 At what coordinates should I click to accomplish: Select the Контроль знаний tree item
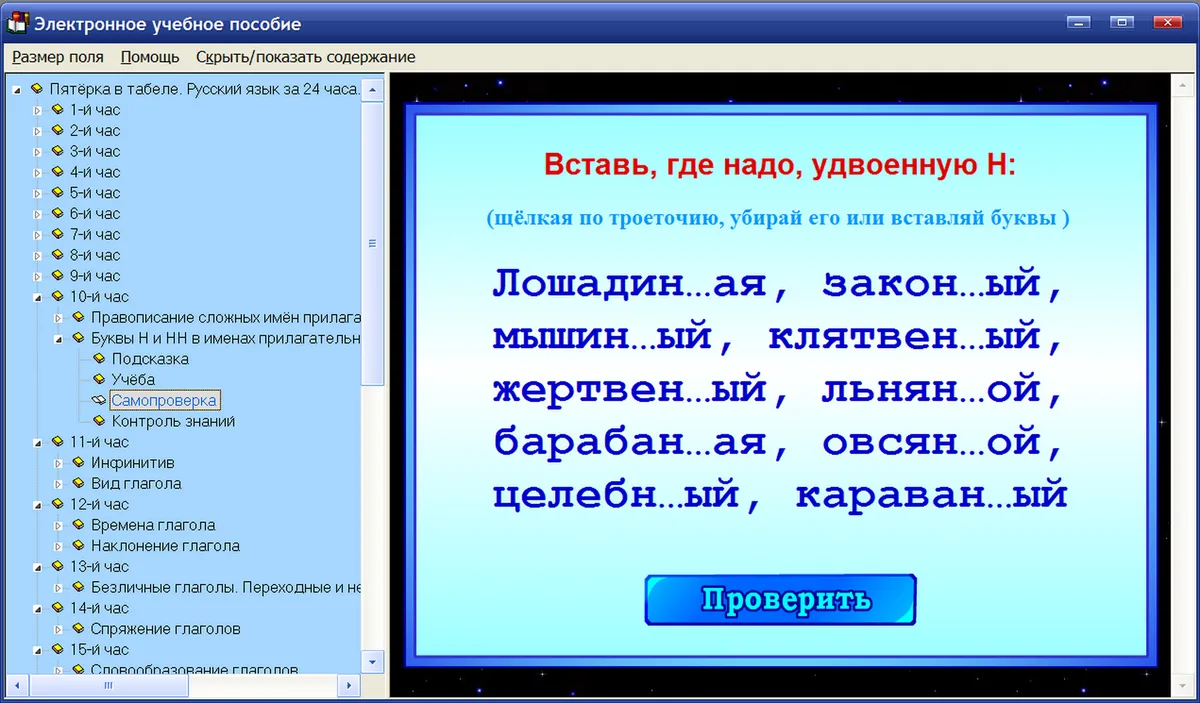click(173, 421)
